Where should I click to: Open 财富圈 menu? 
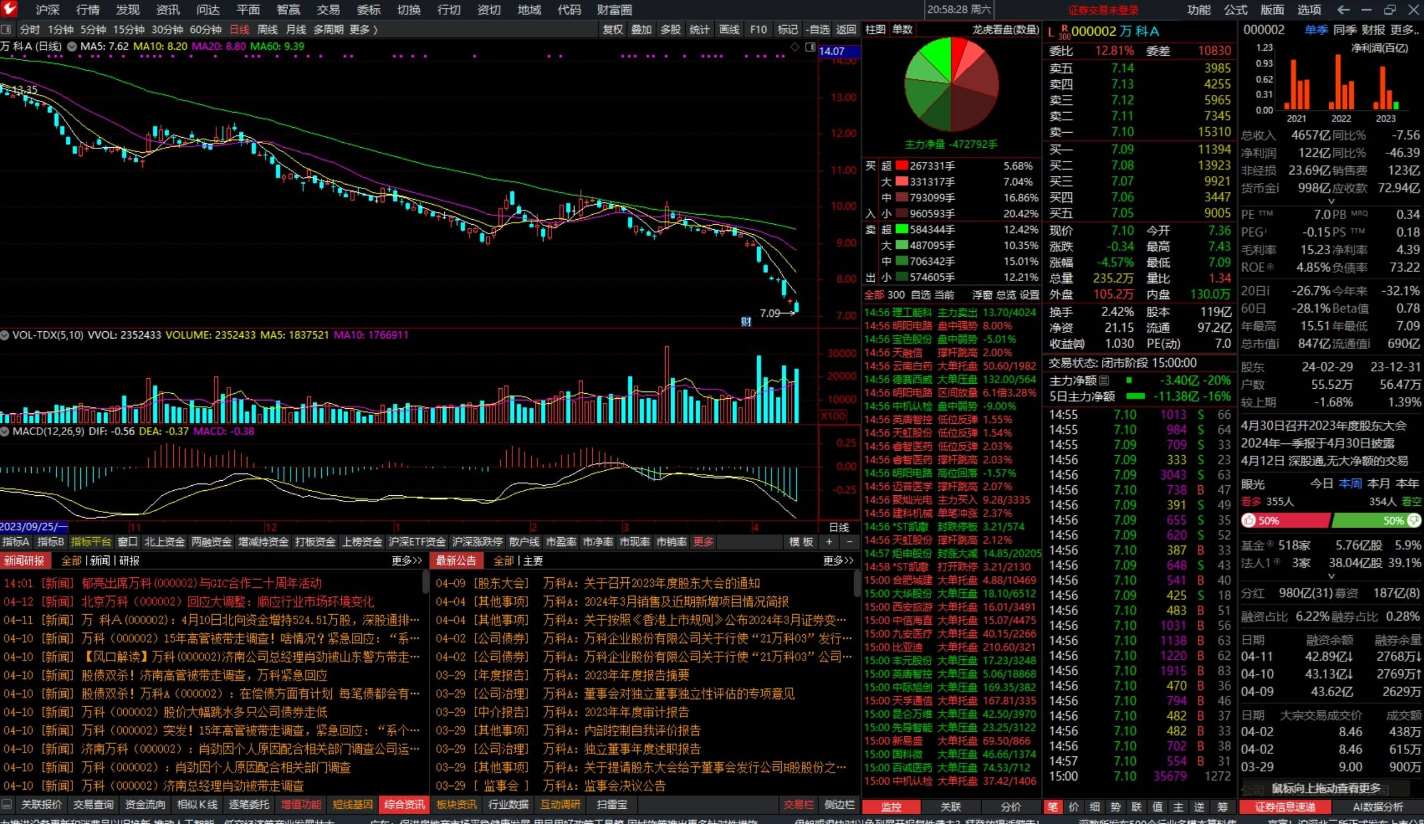coord(614,9)
